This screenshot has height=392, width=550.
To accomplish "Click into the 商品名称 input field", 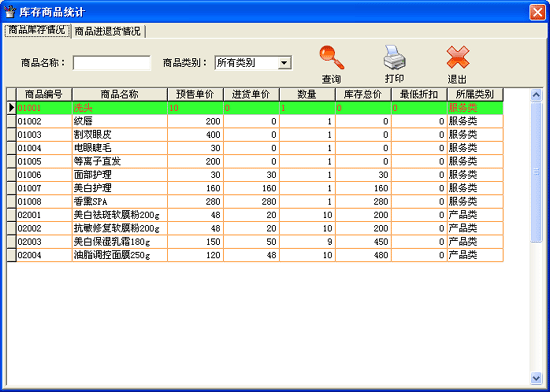I will pos(112,63).
